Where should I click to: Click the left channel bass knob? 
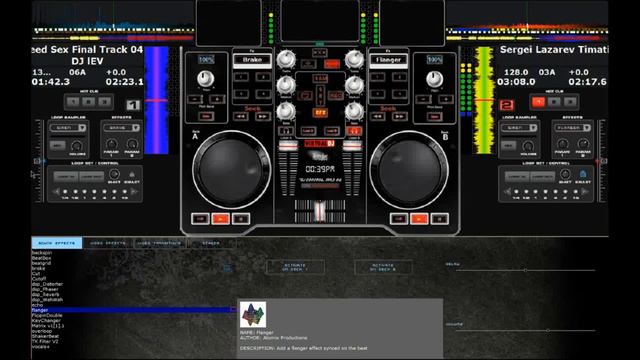(x=286, y=111)
